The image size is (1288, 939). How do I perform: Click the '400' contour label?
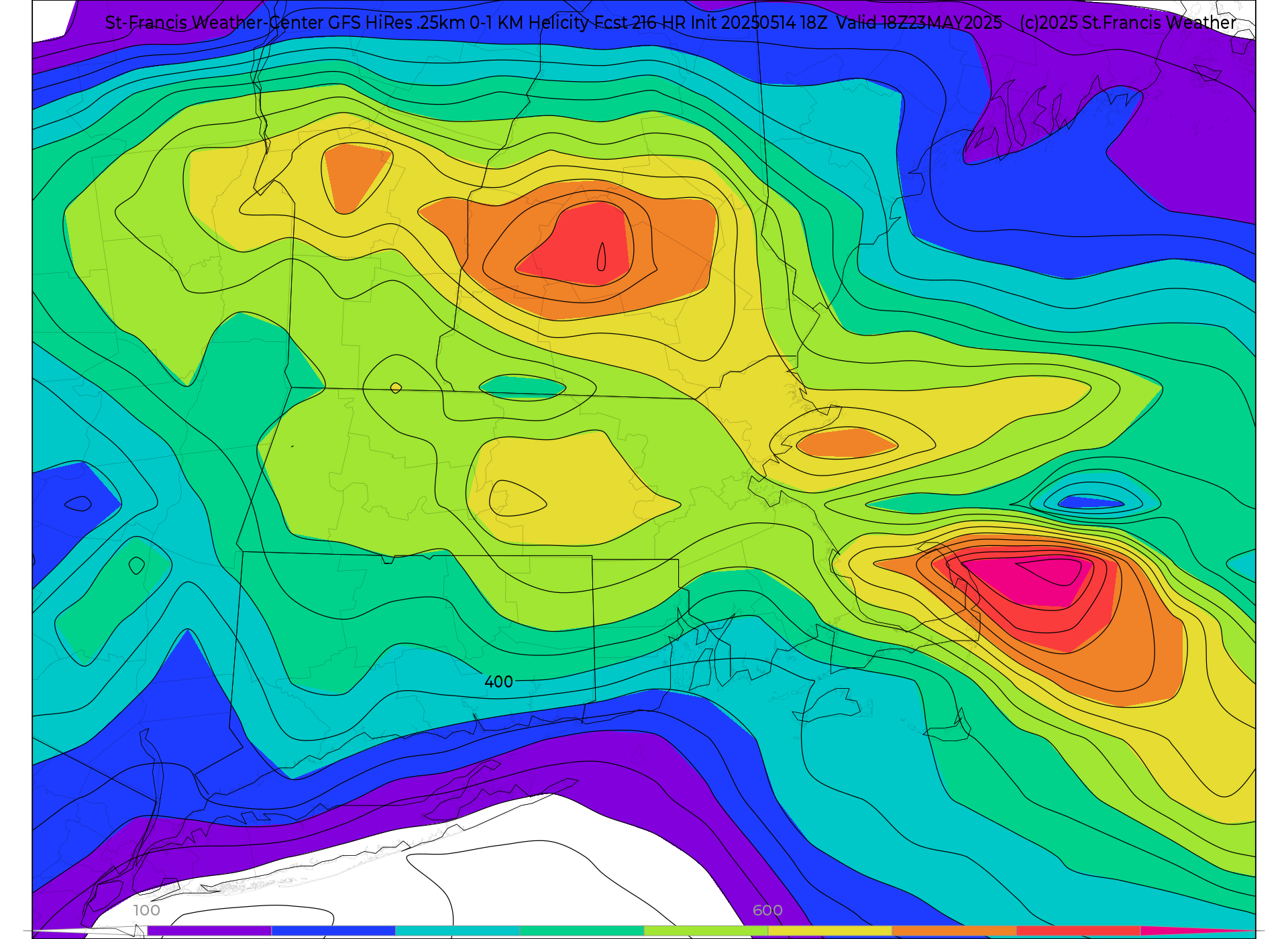(498, 681)
